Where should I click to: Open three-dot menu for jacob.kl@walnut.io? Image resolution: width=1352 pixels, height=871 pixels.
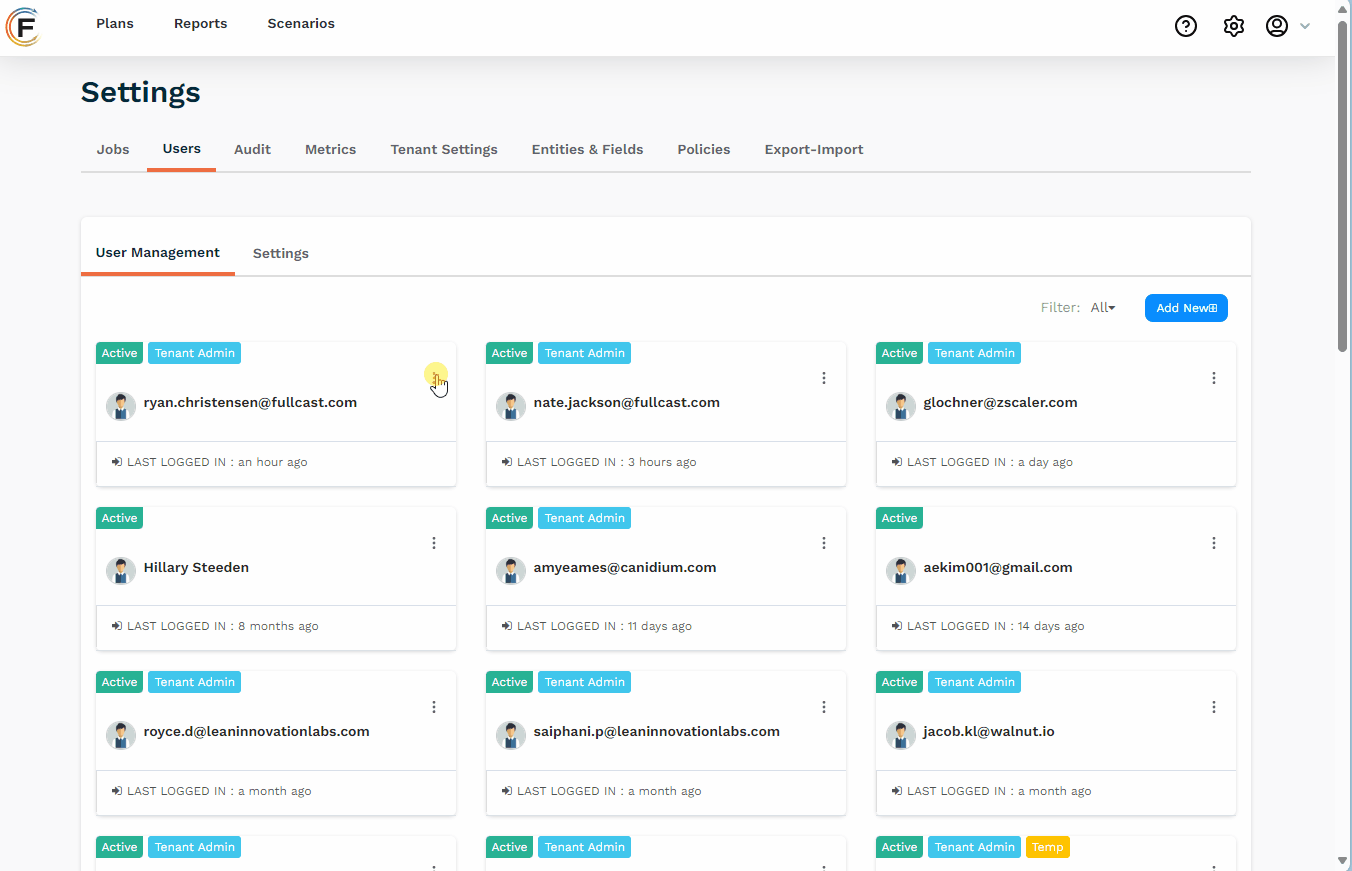pos(1214,707)
